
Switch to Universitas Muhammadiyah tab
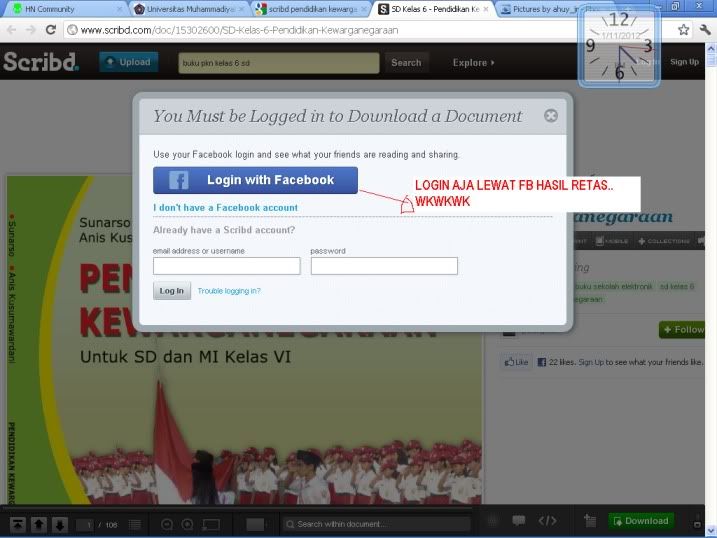pyautogui.click(x=190, y=9)
